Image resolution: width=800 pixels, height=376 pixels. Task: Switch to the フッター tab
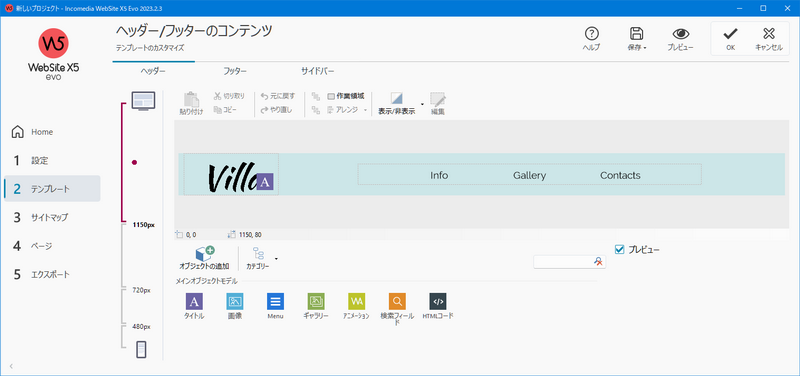pyautogui.click(x=235, y=71)
